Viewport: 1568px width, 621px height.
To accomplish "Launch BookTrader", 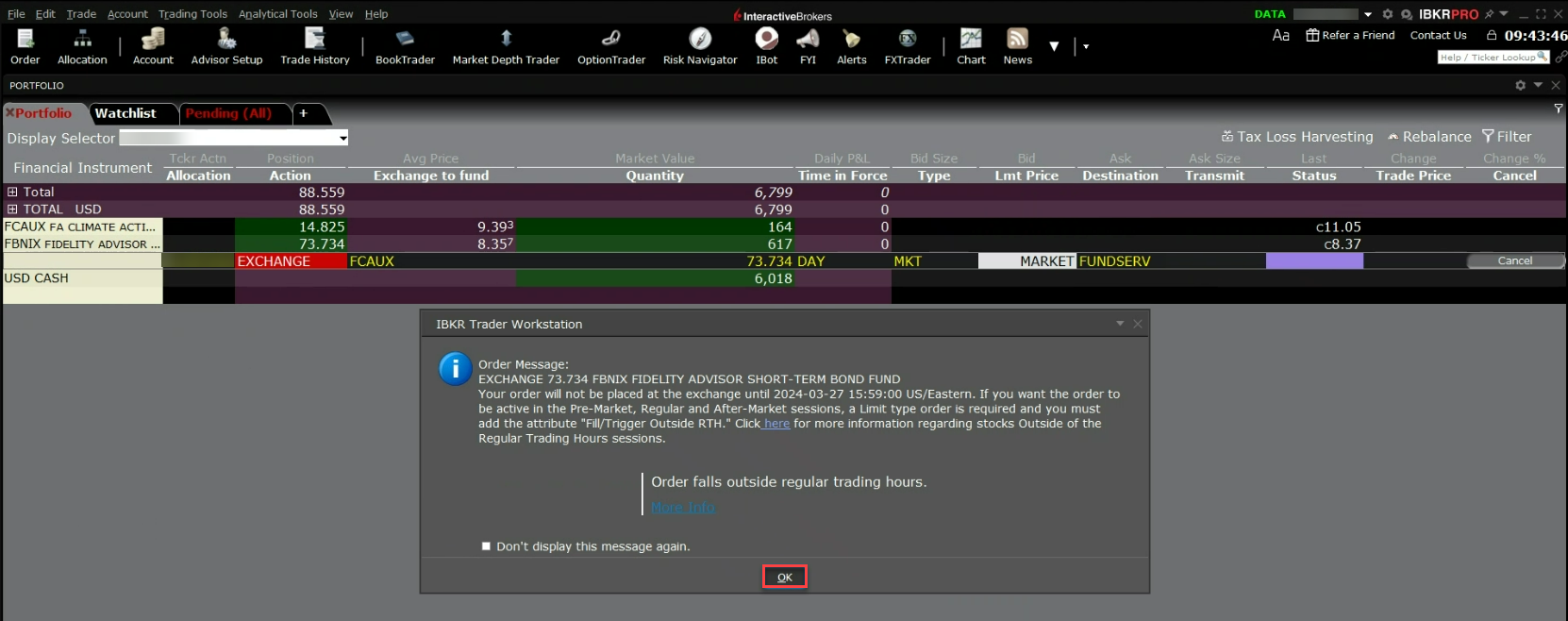I will pyautogui.click(x=405, y=46).
